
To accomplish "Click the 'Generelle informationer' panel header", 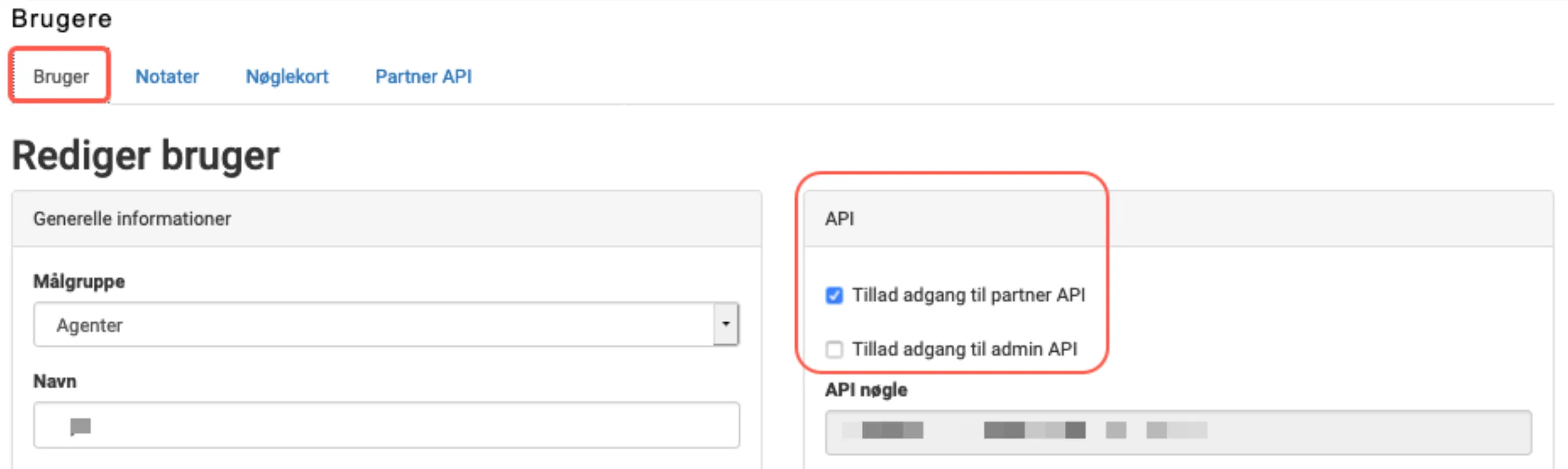I will (132, 219).
